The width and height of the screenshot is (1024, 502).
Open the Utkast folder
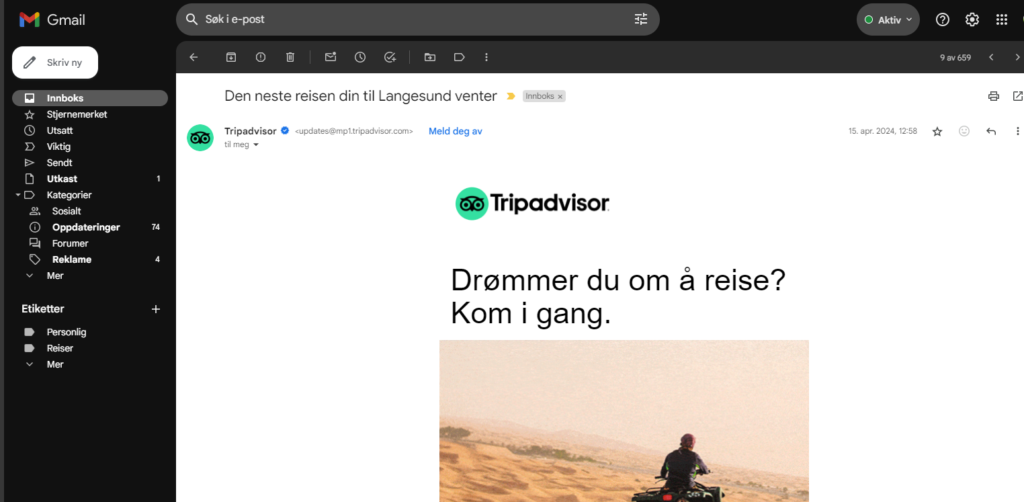(62, 179)
